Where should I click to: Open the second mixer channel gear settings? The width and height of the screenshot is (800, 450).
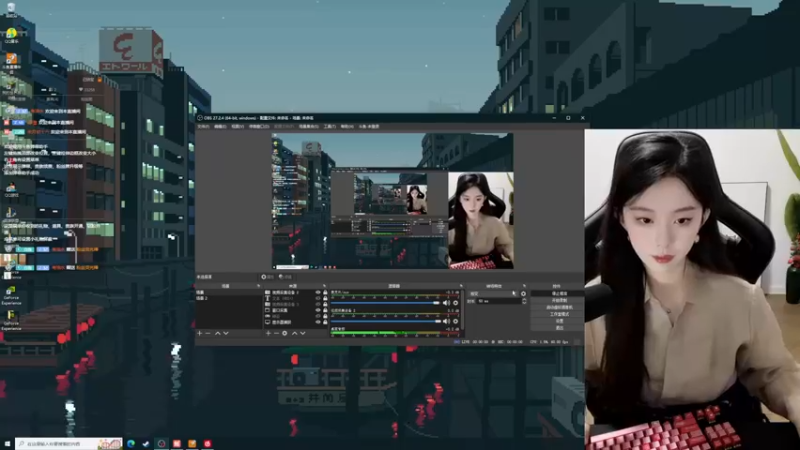456,321
